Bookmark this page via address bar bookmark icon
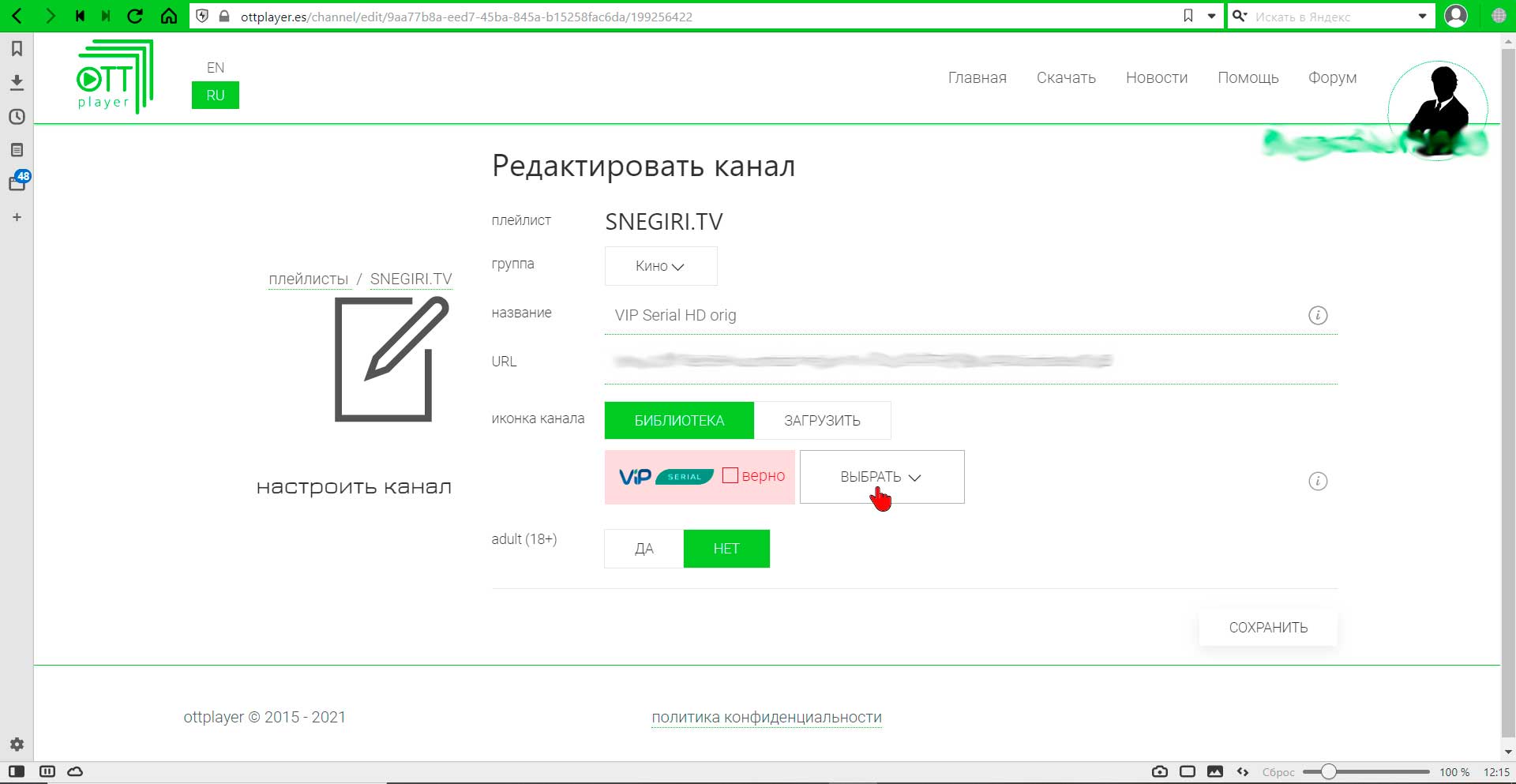1516x784 pixels. pyautogui.click(x=1188, y=16)
